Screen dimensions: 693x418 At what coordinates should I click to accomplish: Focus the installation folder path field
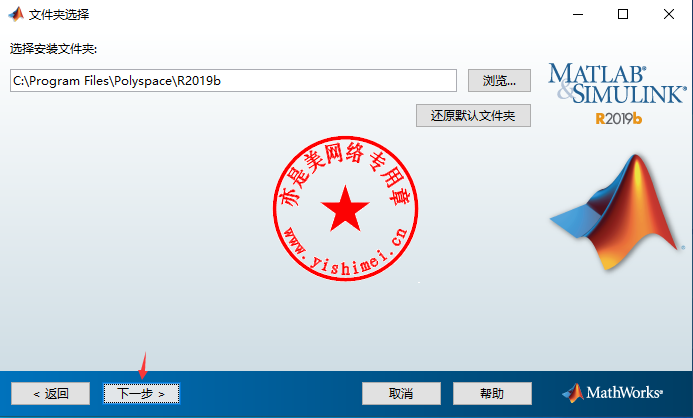click(x=233, y=80)
